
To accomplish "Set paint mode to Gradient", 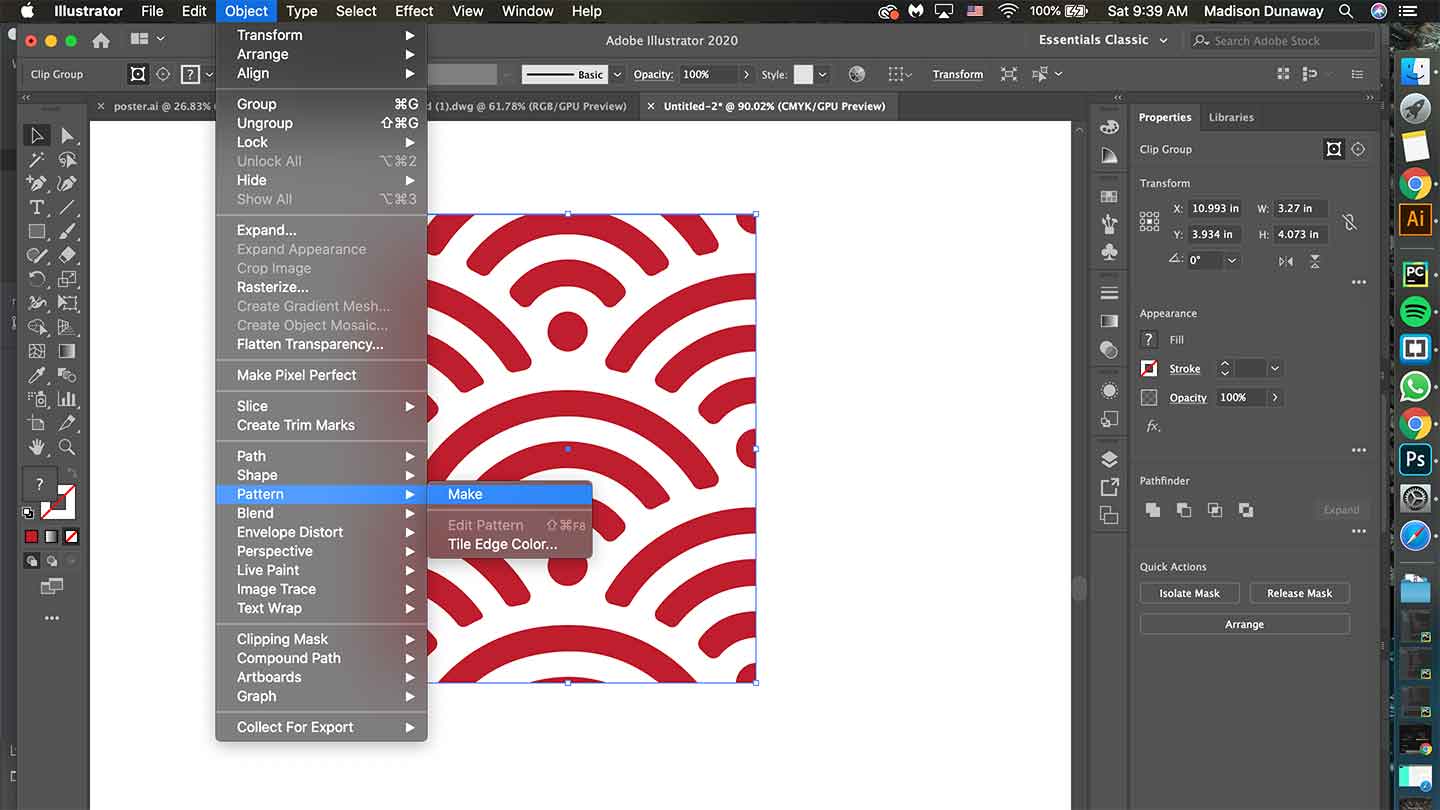I will coord(51,537).
